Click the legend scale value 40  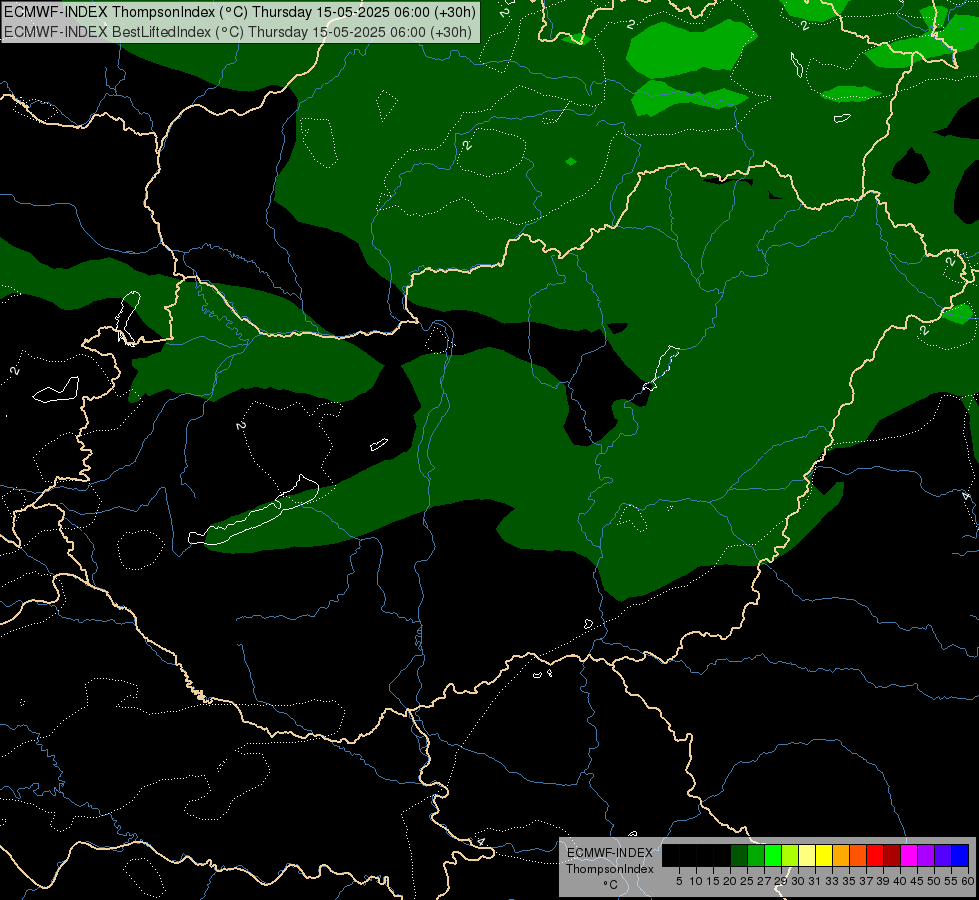[900, 881]
